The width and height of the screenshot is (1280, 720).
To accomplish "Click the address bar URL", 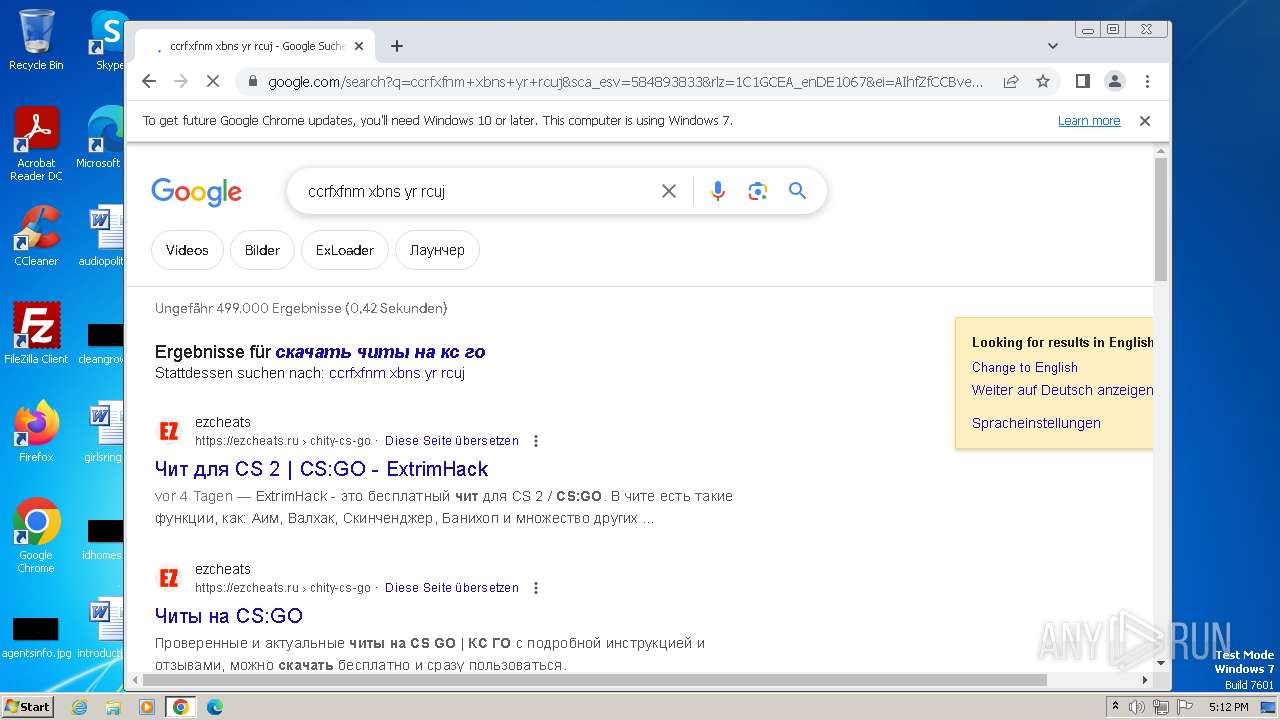I will (x=625, y=82).
